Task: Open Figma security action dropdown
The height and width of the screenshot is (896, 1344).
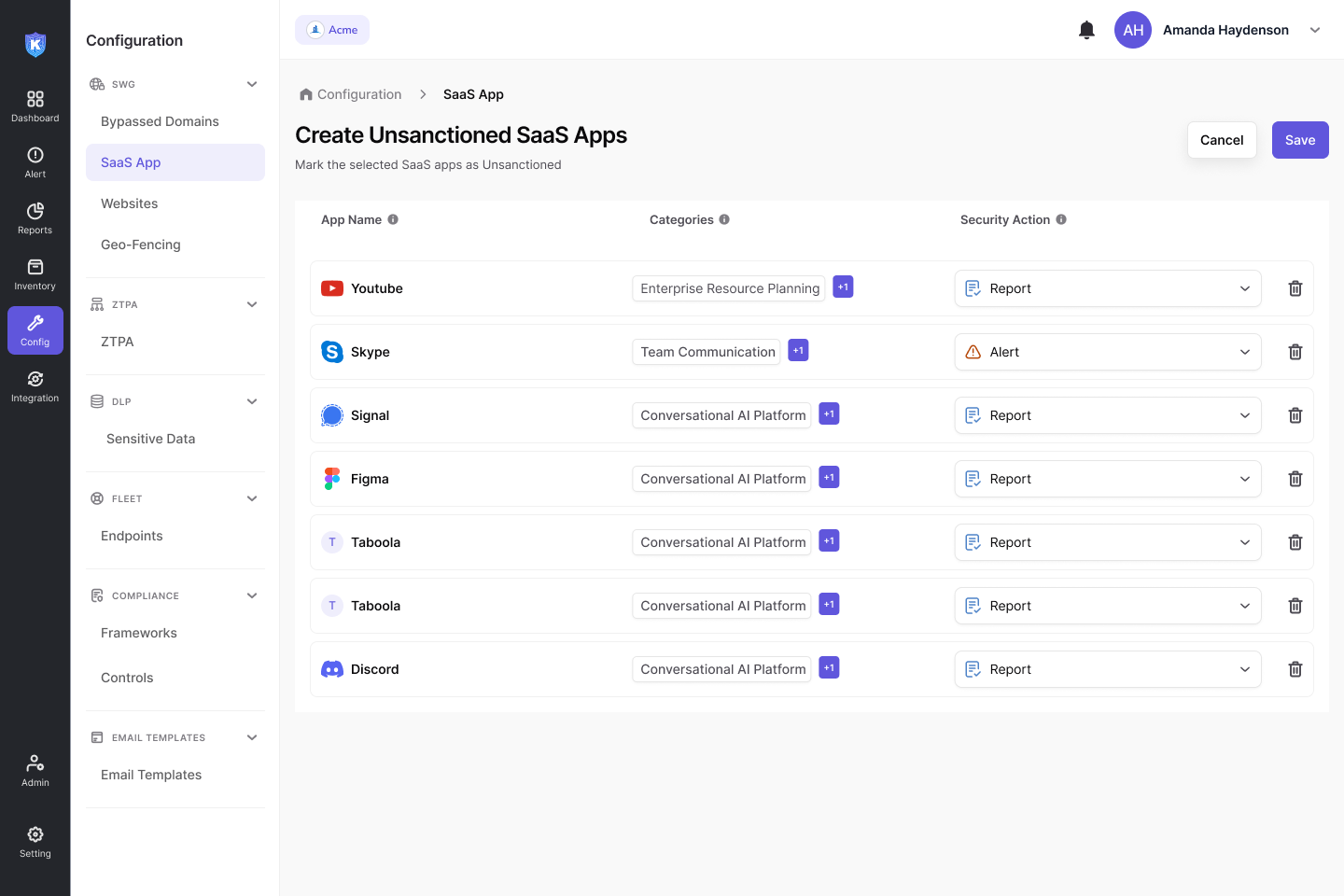Action: 1108,479
